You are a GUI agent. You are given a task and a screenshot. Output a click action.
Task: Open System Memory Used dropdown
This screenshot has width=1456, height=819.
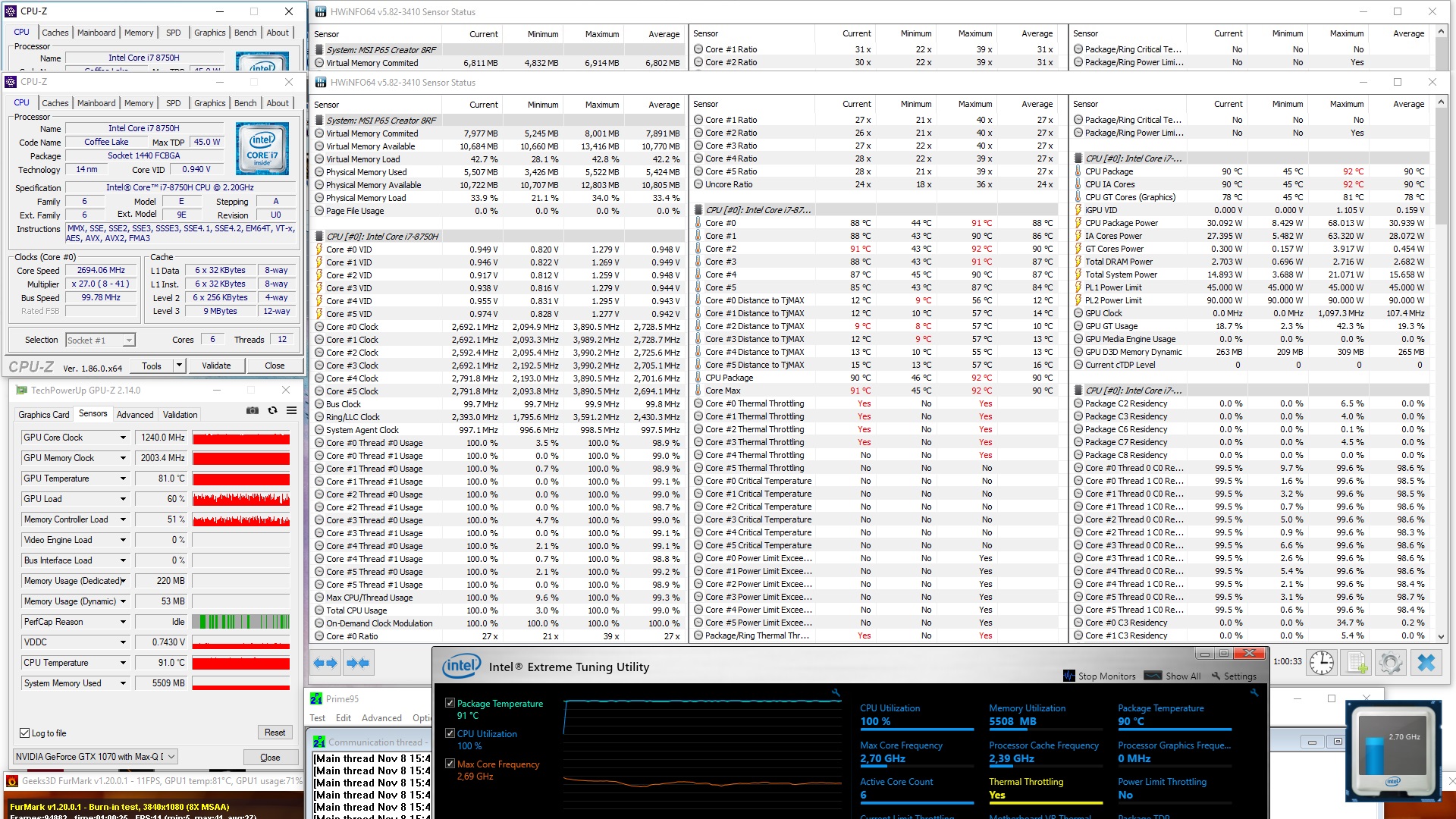coord(123,683)
